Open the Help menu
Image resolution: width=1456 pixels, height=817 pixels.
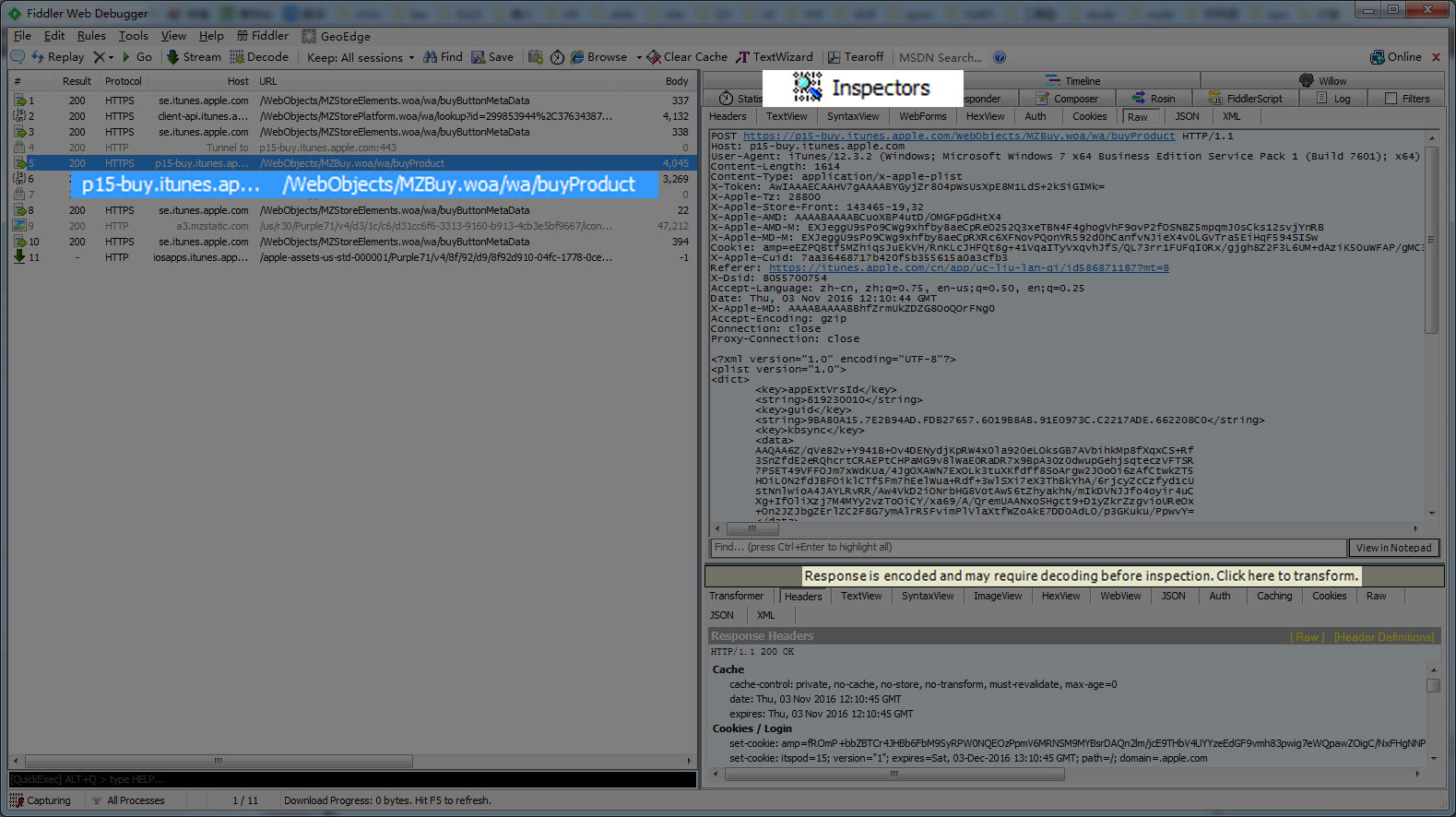(211, 36)
